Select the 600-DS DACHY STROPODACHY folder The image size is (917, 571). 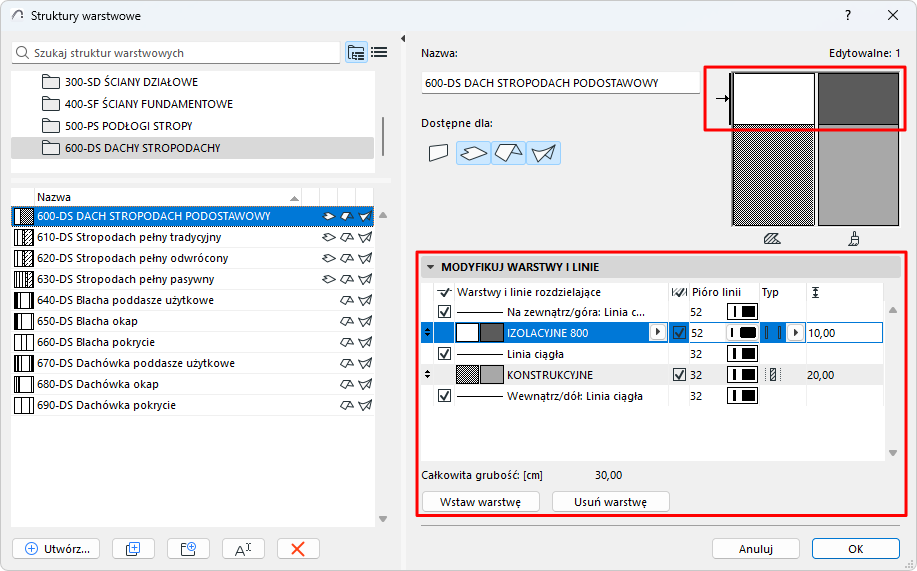tap(192, 148)
